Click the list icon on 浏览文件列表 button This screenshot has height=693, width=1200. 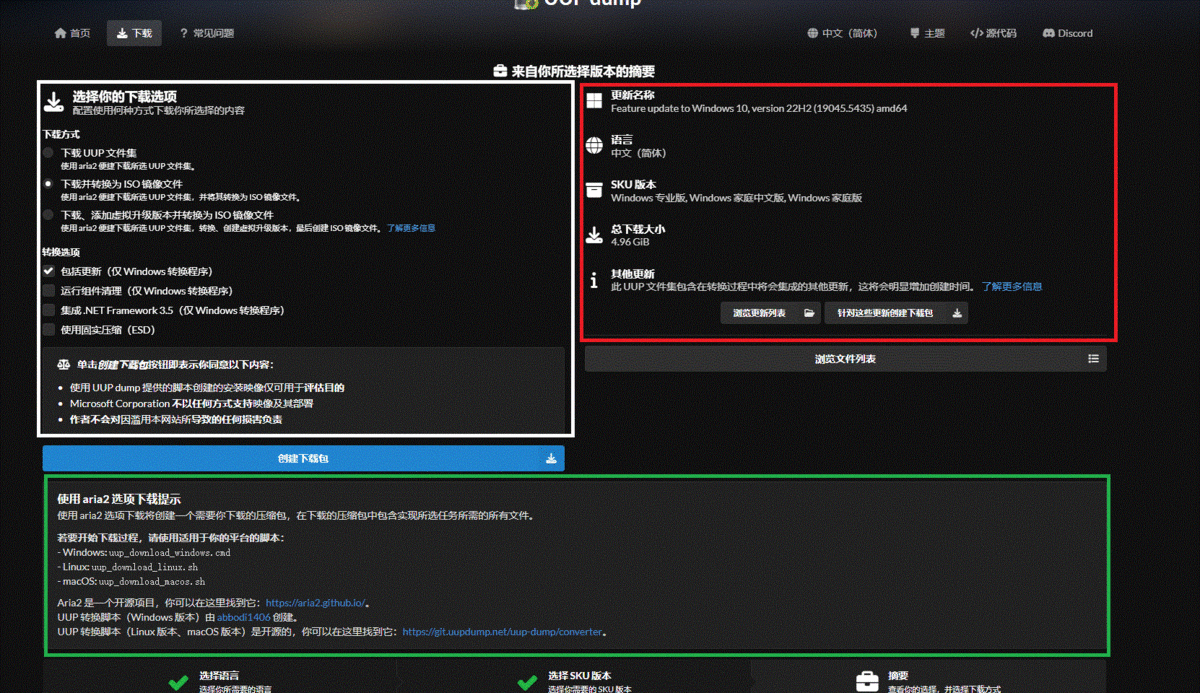(x=1093, y=359)
